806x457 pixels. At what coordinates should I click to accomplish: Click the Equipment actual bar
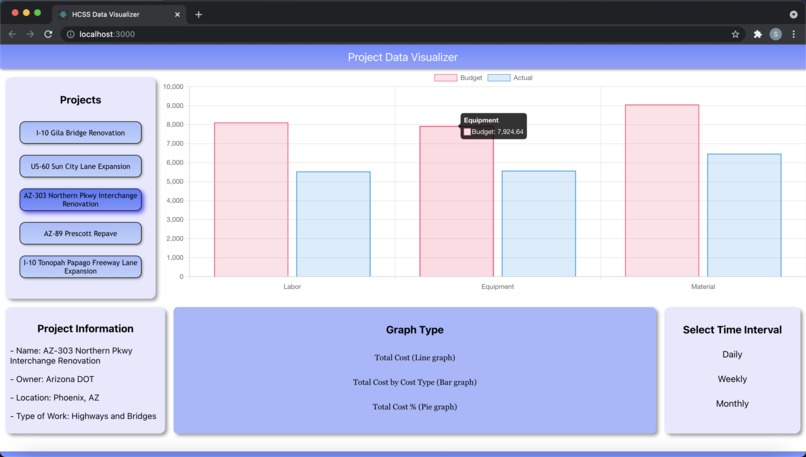tap(539, 224)
